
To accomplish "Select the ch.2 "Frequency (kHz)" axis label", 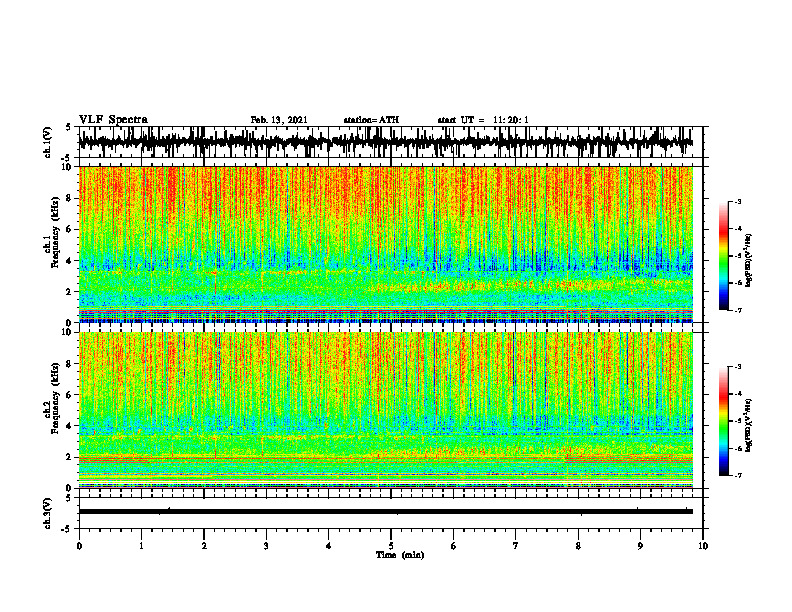I will (x=55, y=398).
